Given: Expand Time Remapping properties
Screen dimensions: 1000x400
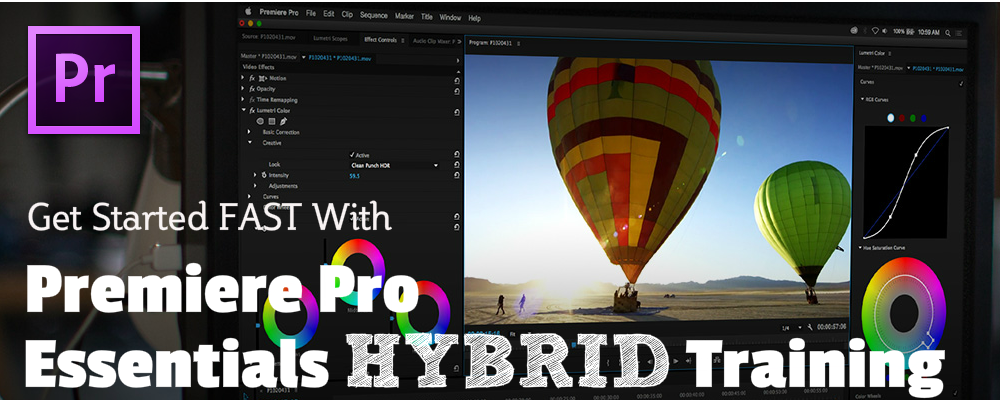Looking at the screenshot, I should (x=242, y=100).
